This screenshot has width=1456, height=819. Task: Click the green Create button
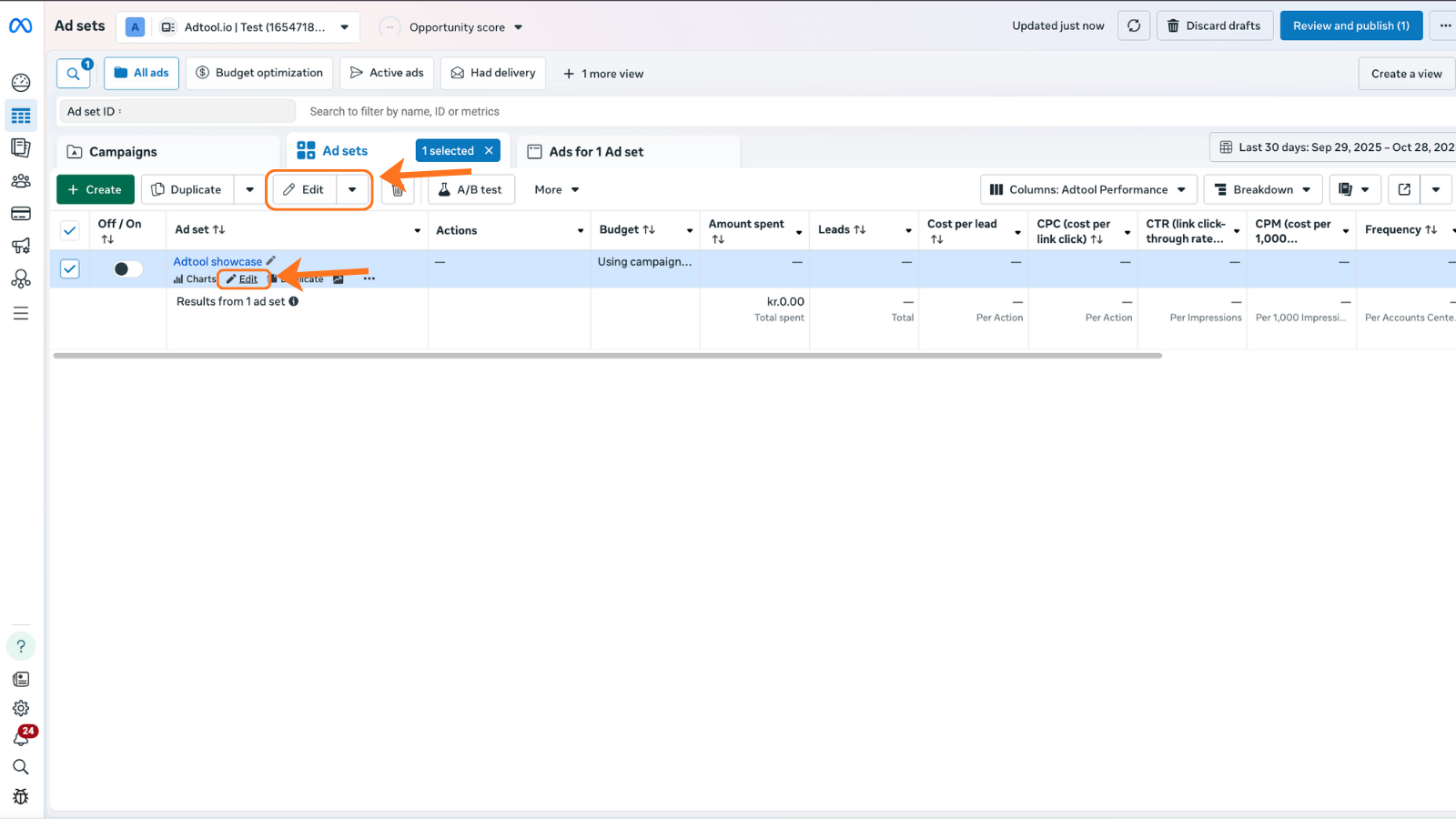coord(96,189)
